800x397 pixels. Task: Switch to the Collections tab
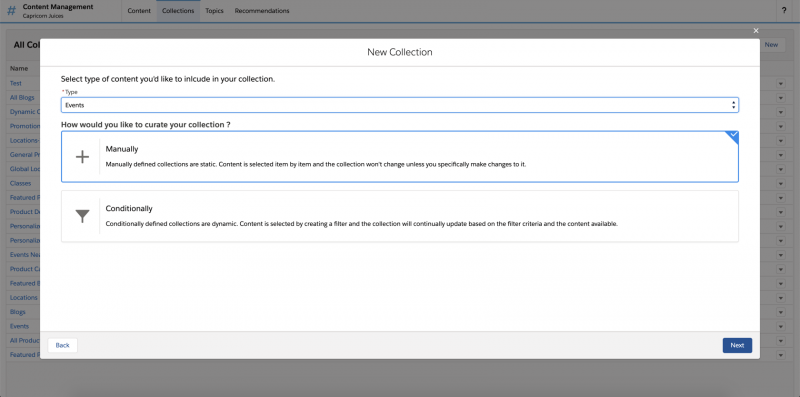tap(178, 11)
